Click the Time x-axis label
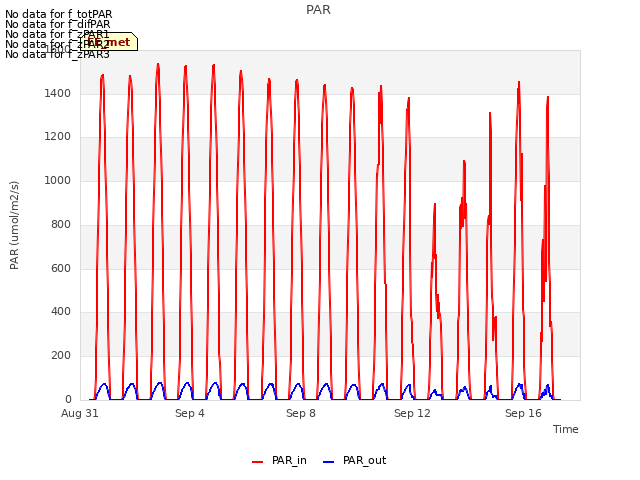This screenshot has height=480, width=640. pos(566,429)
